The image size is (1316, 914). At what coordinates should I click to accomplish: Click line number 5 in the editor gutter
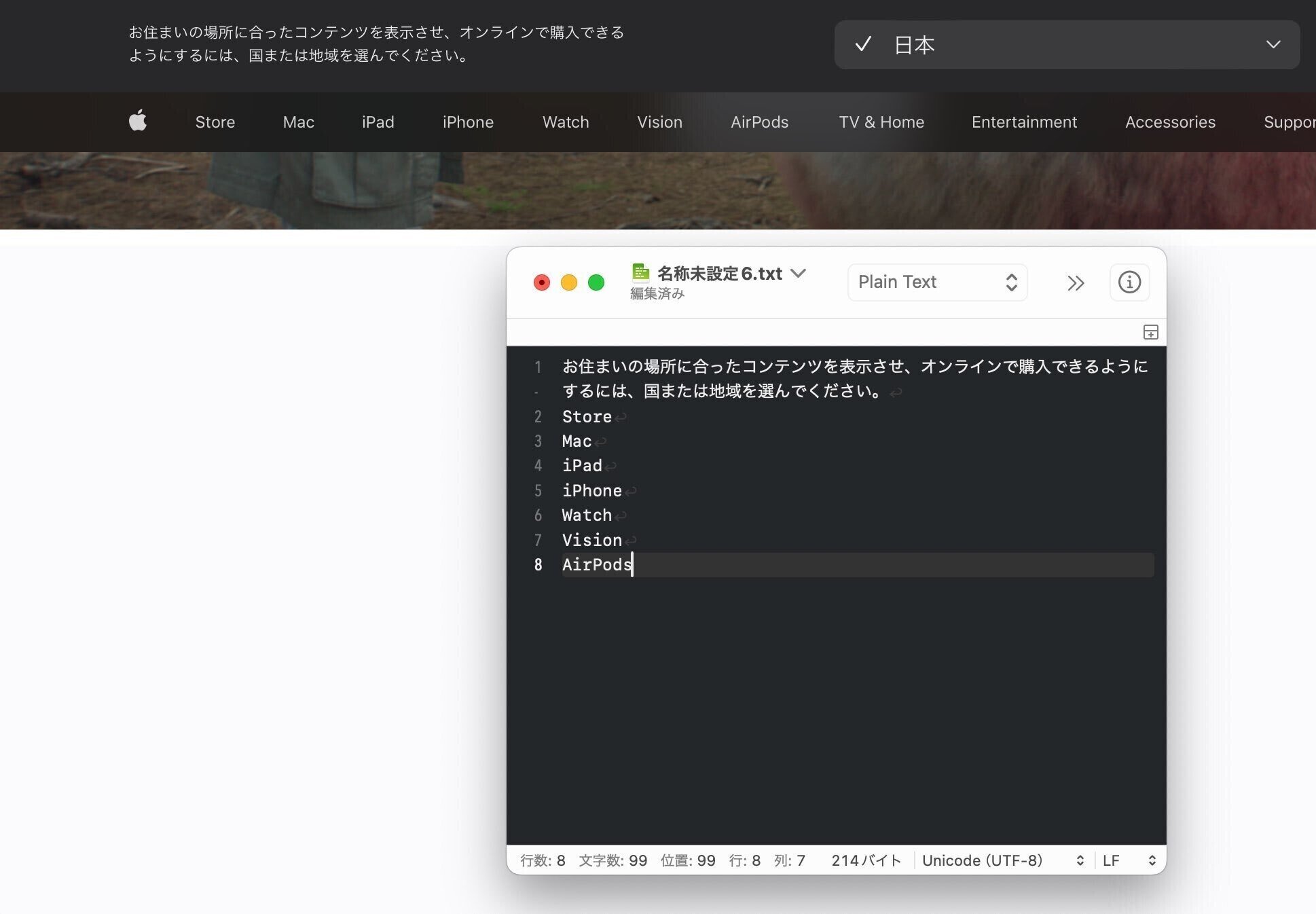click(538, 490)
